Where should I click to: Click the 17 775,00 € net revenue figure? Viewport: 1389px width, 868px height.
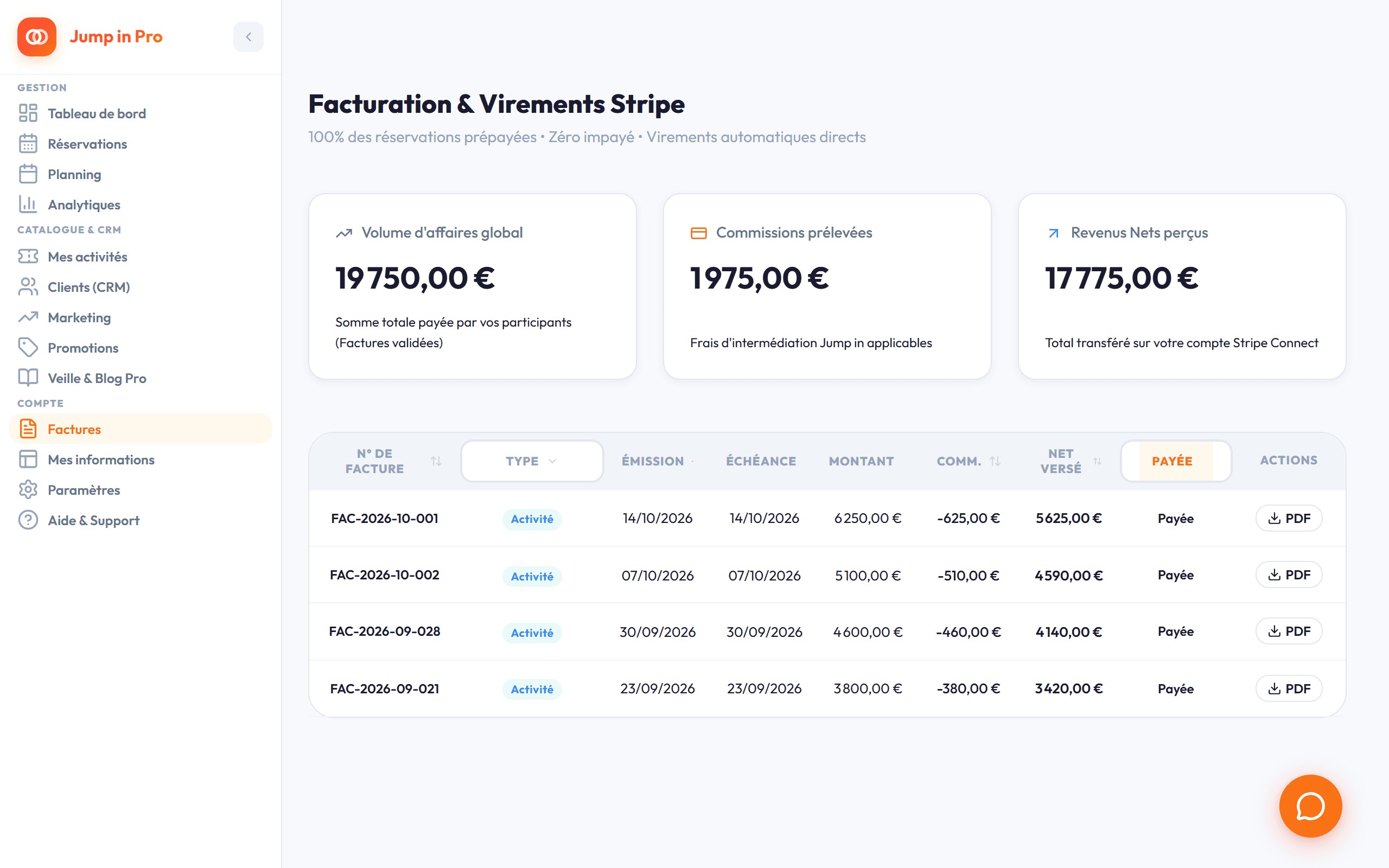(x=1122, y=278)
